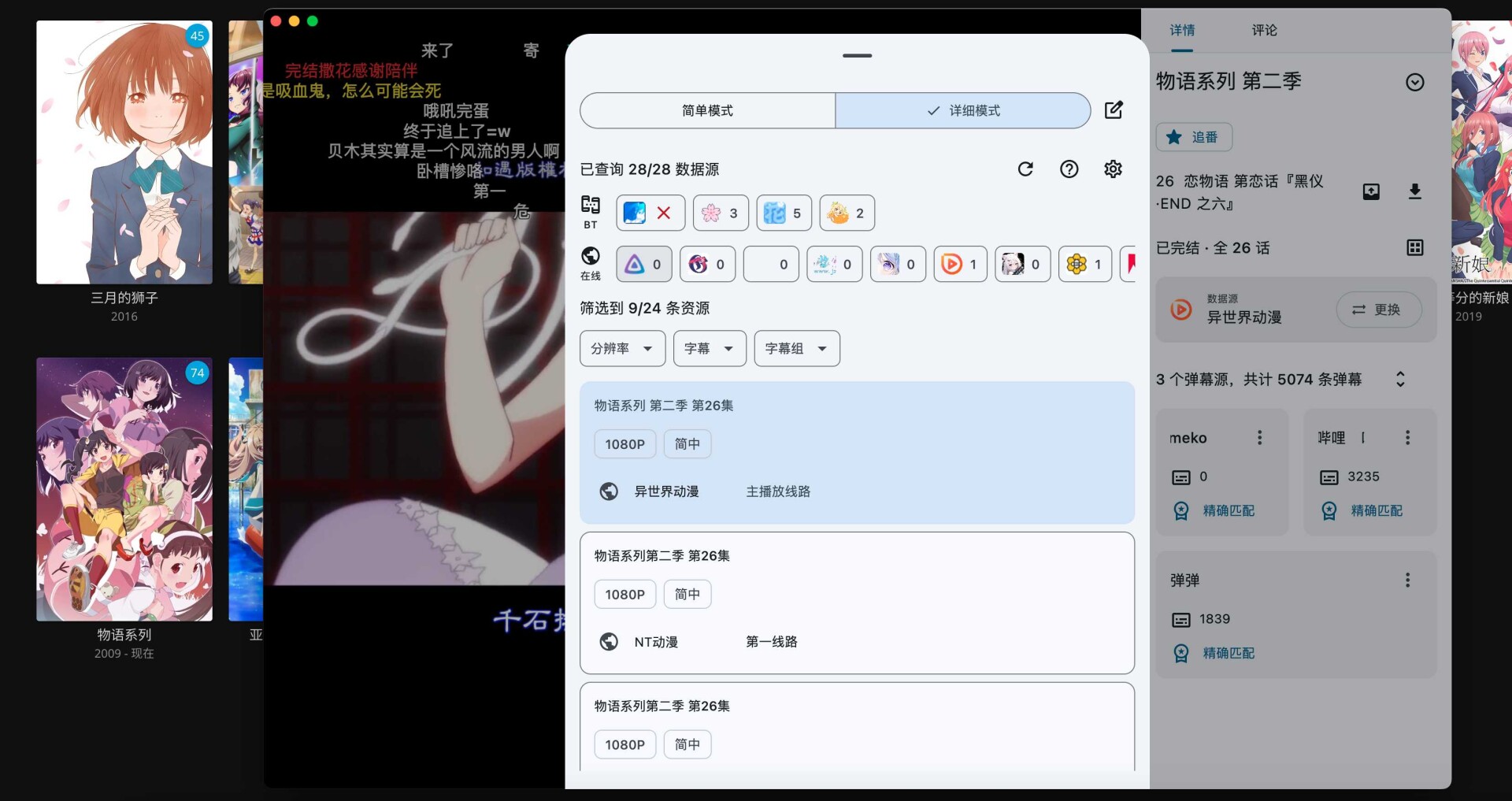Select blank-icon online source showing 0

coord(771,265)
